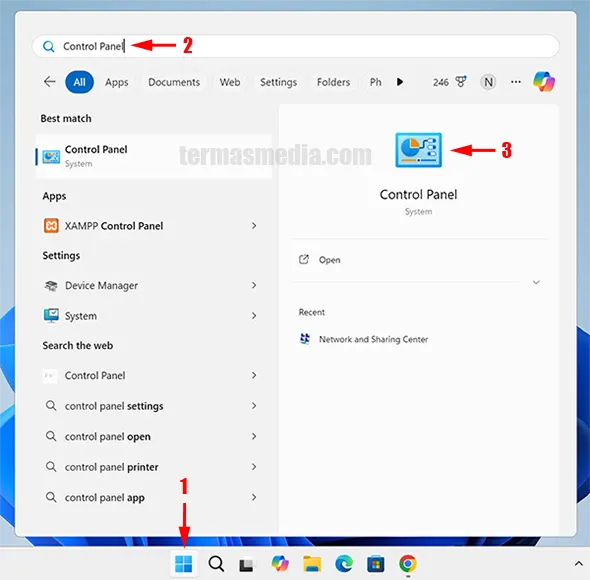Open taskbar Search magnifier icon
Viewport: 590px width, 580px height.
click(x=216, y=564)
